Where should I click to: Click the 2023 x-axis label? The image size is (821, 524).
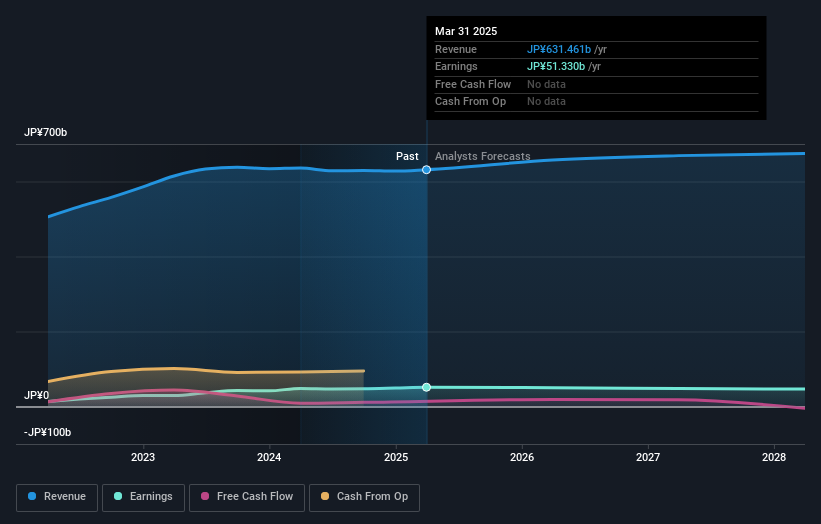[x=142, y=458]
